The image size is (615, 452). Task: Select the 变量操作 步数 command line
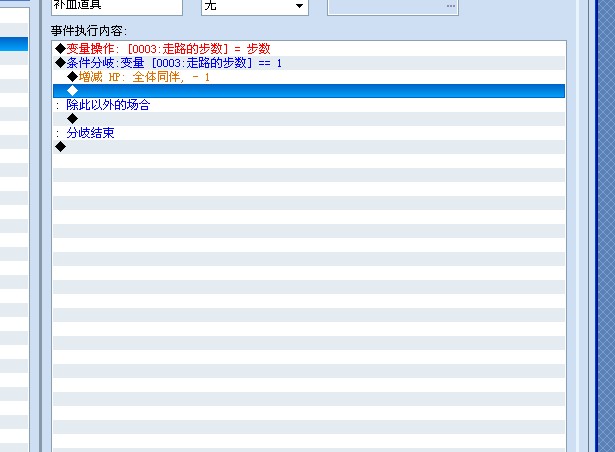(309, 49)
